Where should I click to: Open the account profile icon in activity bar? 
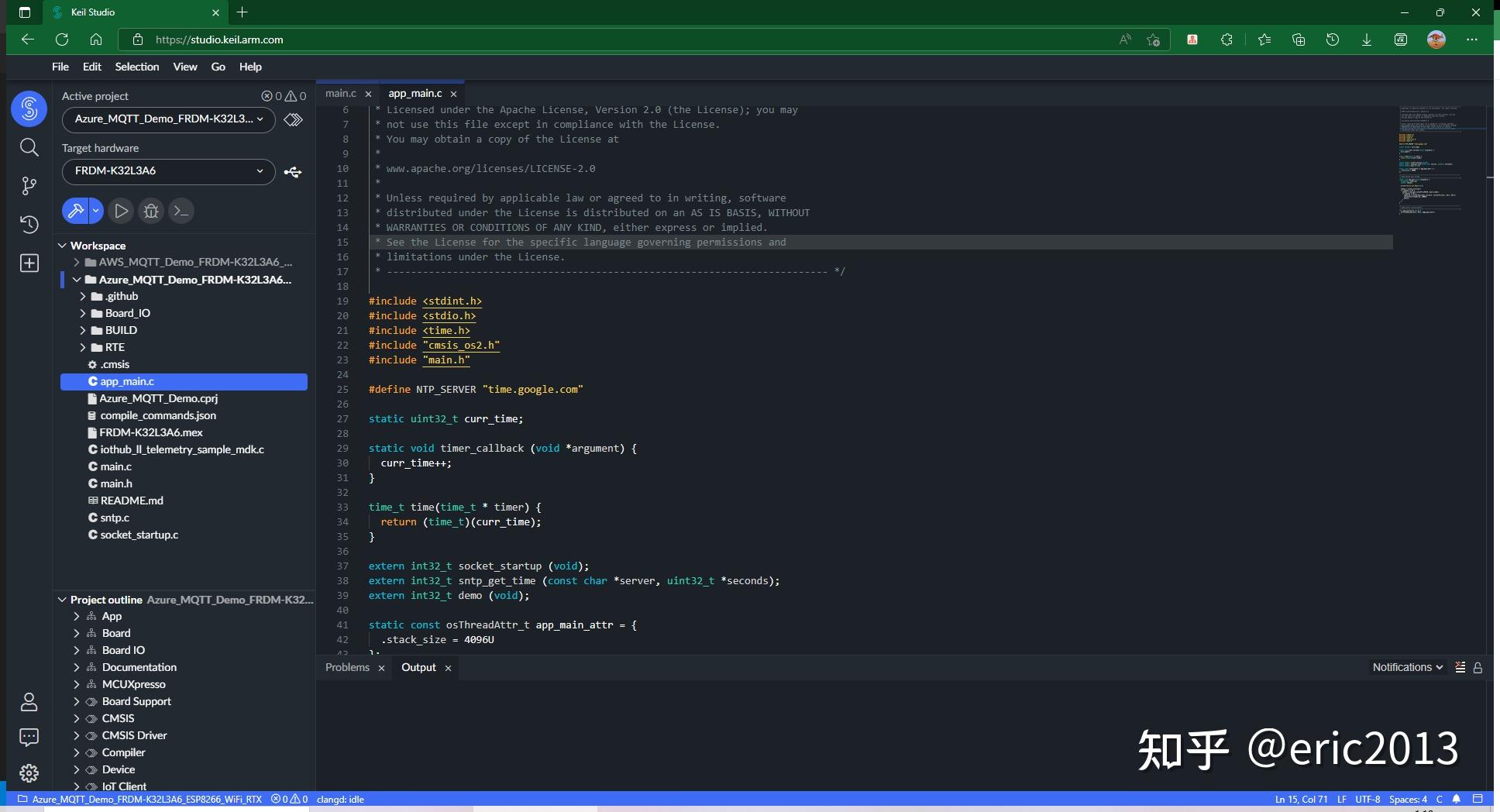point(29,702)
